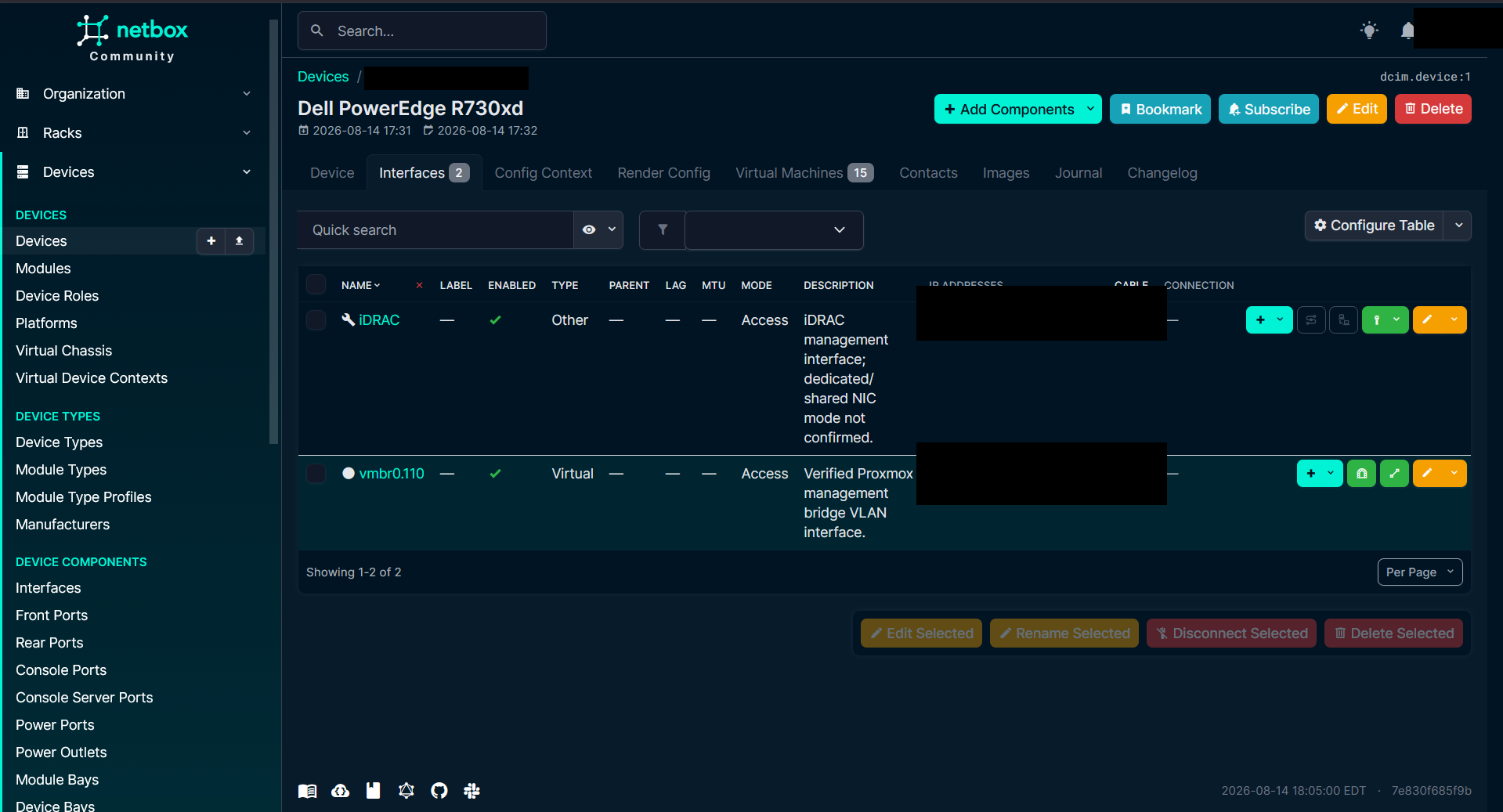Open the Virtual Machines tab
Viewport: 1503px width, 812px height.
[x=804, y=173]
